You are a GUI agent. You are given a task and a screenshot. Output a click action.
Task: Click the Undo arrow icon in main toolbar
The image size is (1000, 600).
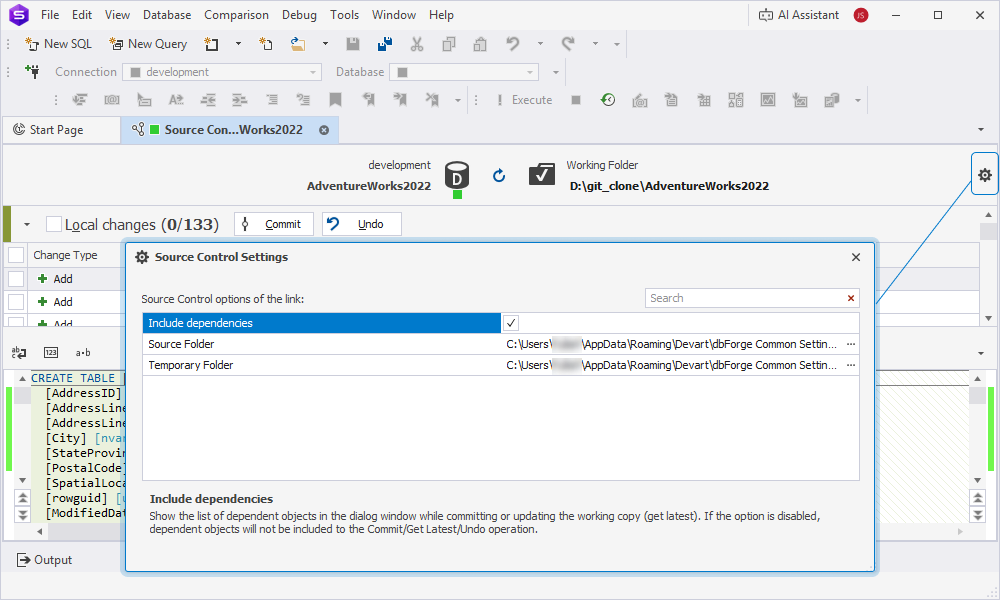[x=513, y=44]
